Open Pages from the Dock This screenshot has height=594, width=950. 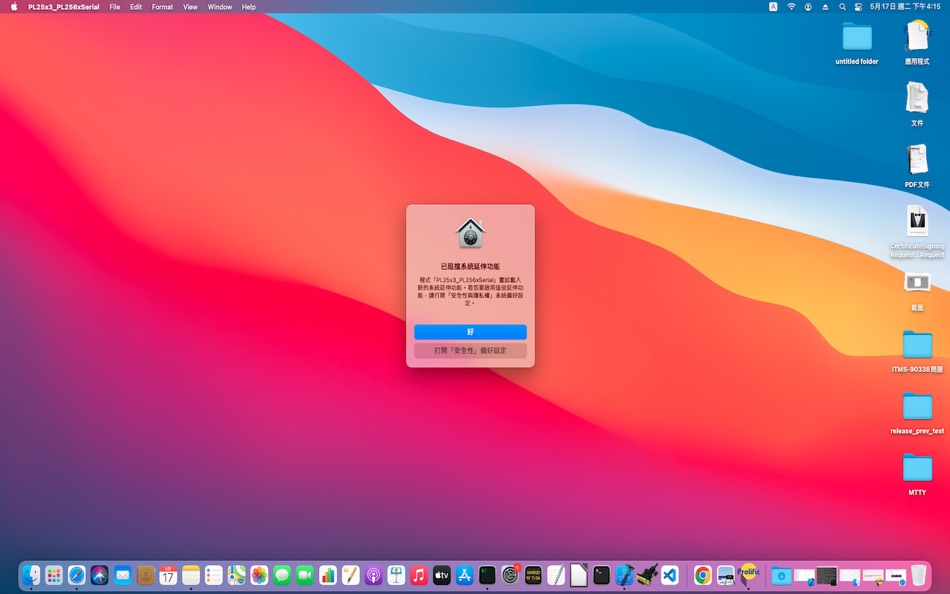tap(350, 575)
